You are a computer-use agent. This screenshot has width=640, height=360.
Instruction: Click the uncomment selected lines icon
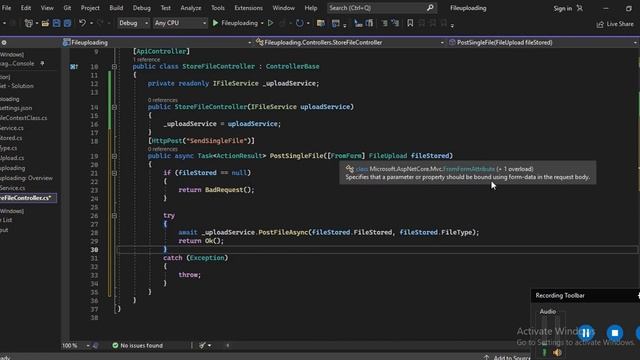click(395, 23)
